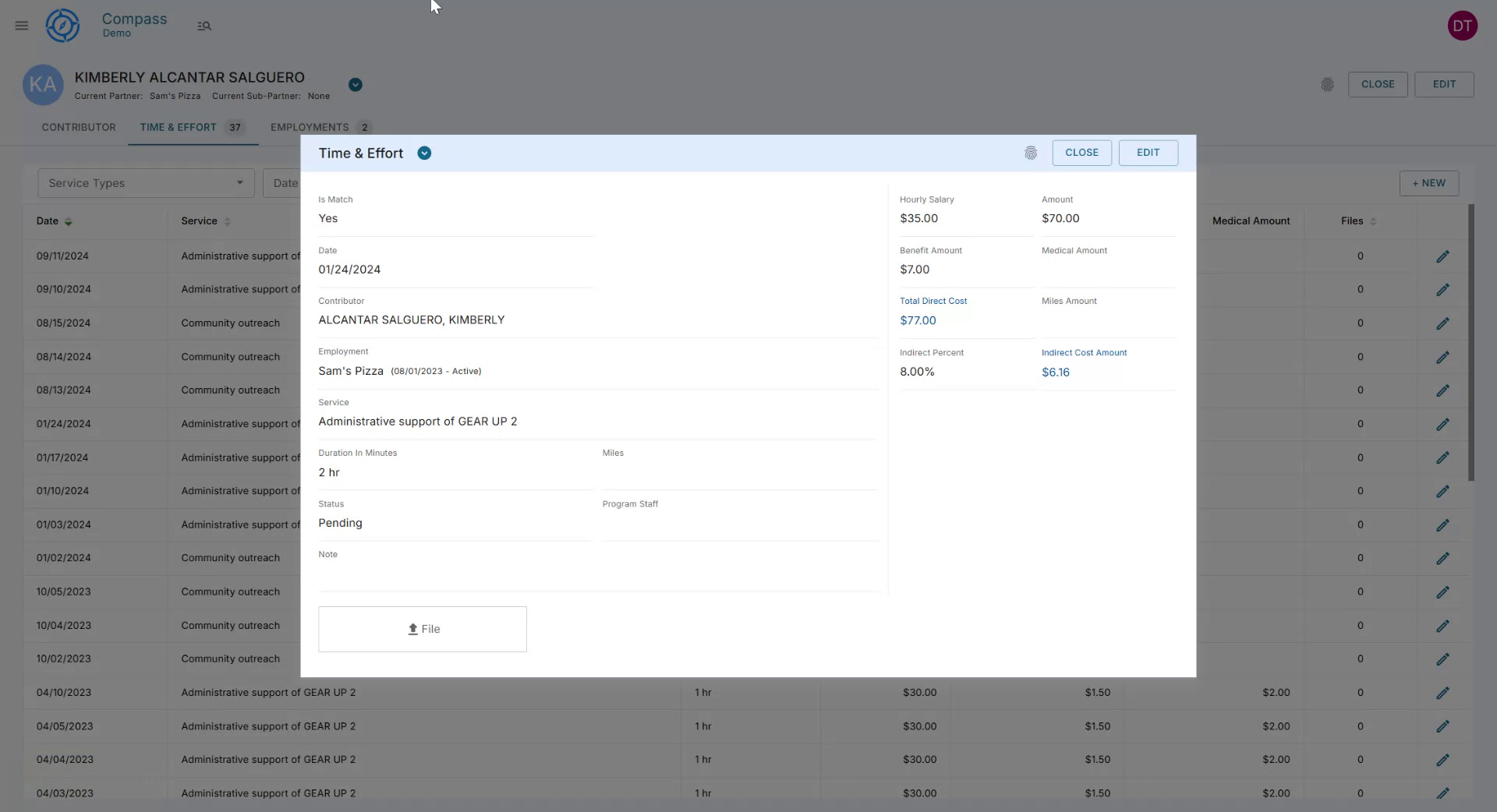Toggle Date column sorting arrows

(69, 221)
